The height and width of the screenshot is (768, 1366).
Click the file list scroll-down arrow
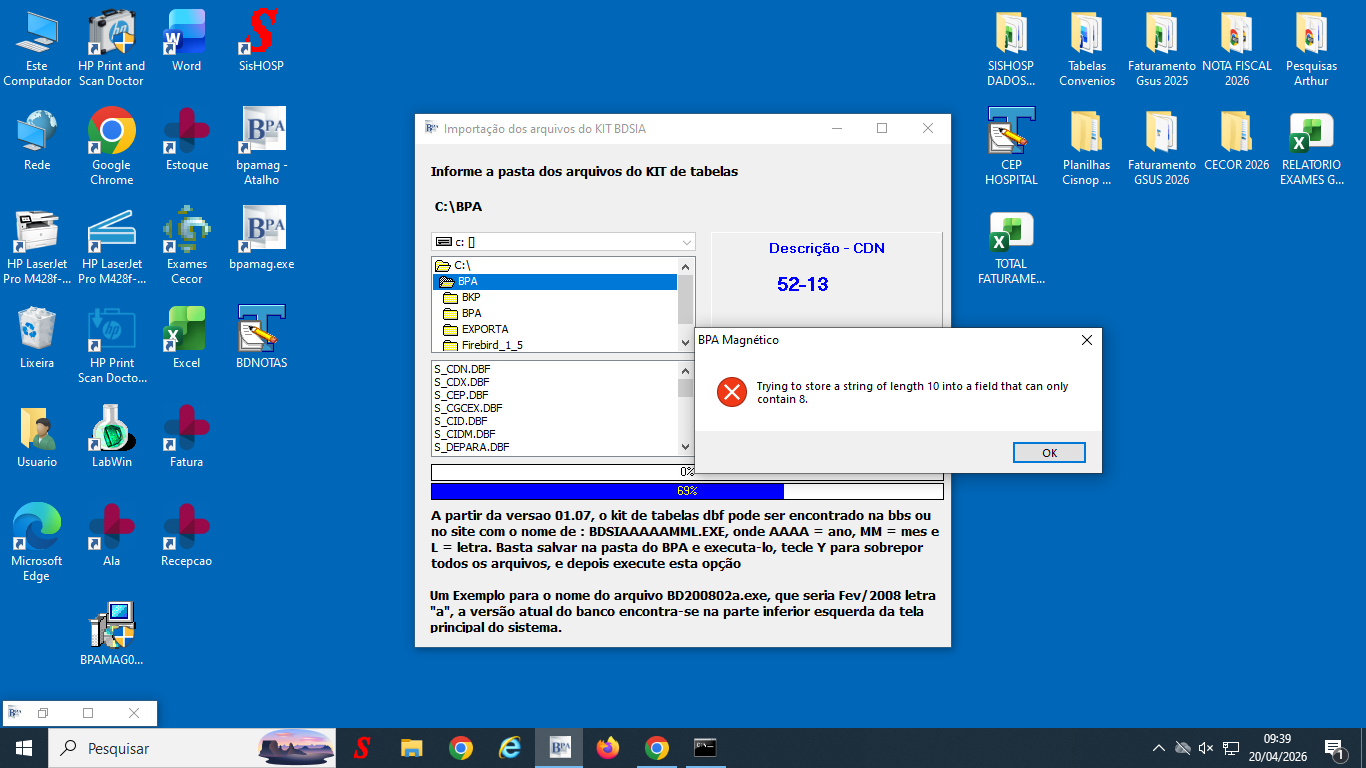[x=686, y=448]
